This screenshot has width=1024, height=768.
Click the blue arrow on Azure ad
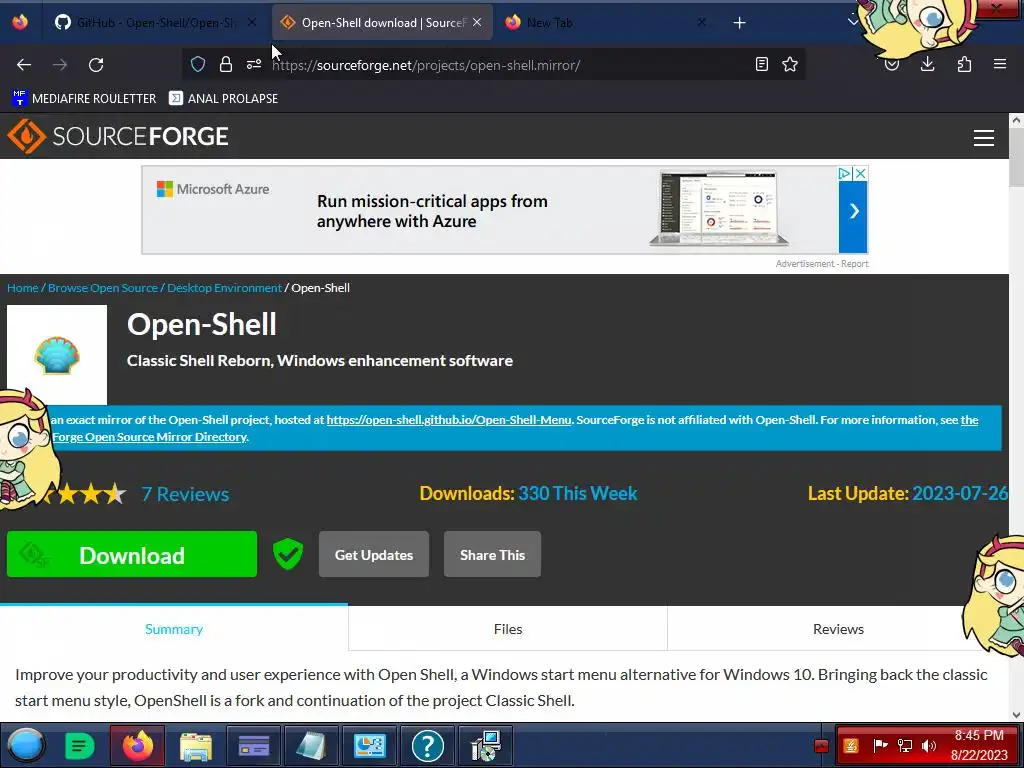853,211
